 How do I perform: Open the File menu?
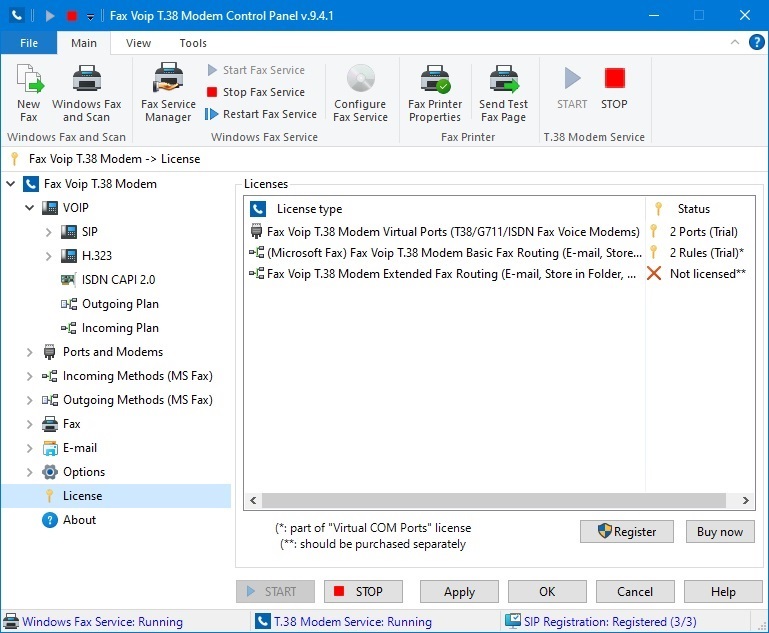click(29, 43)
